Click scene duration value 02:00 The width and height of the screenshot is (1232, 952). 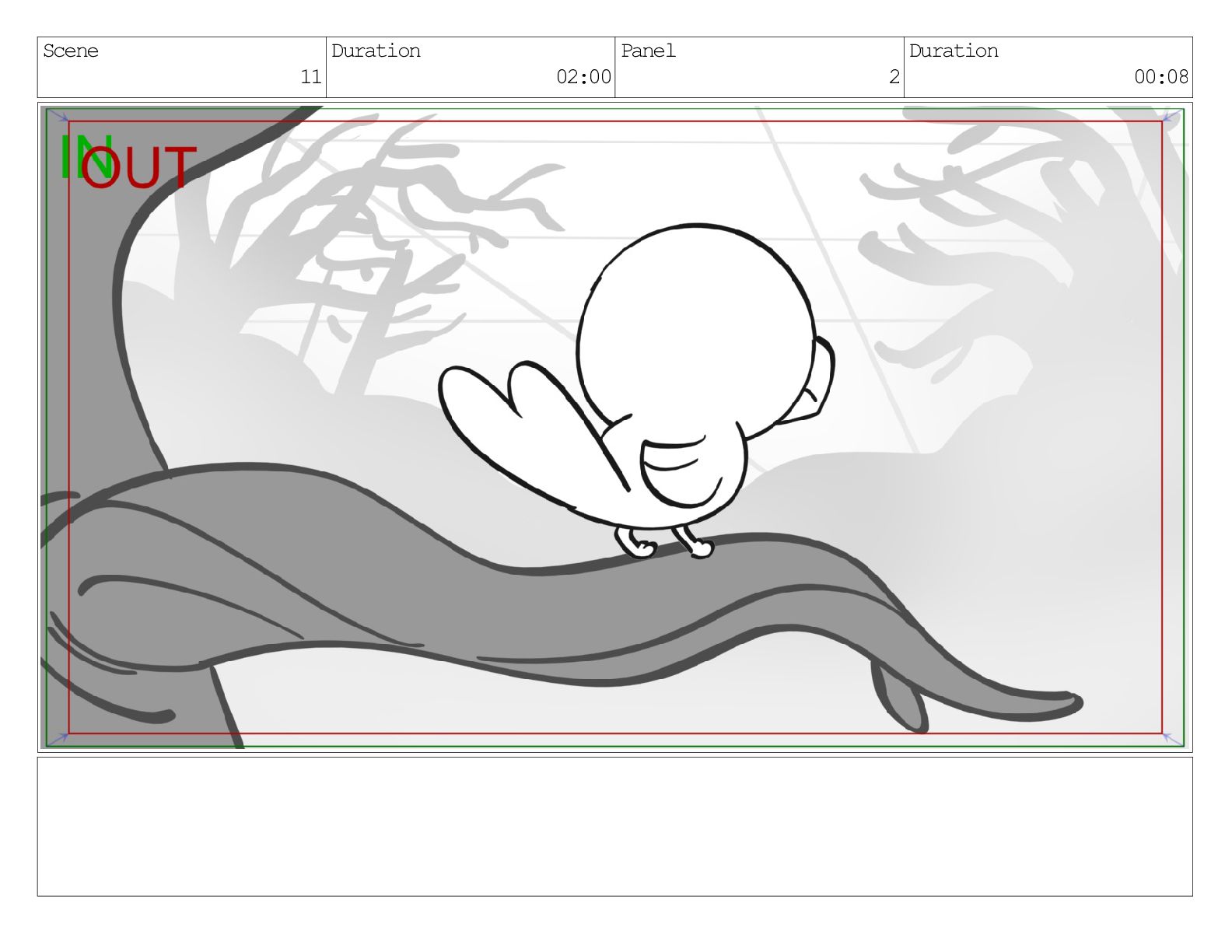coord(583,77)
